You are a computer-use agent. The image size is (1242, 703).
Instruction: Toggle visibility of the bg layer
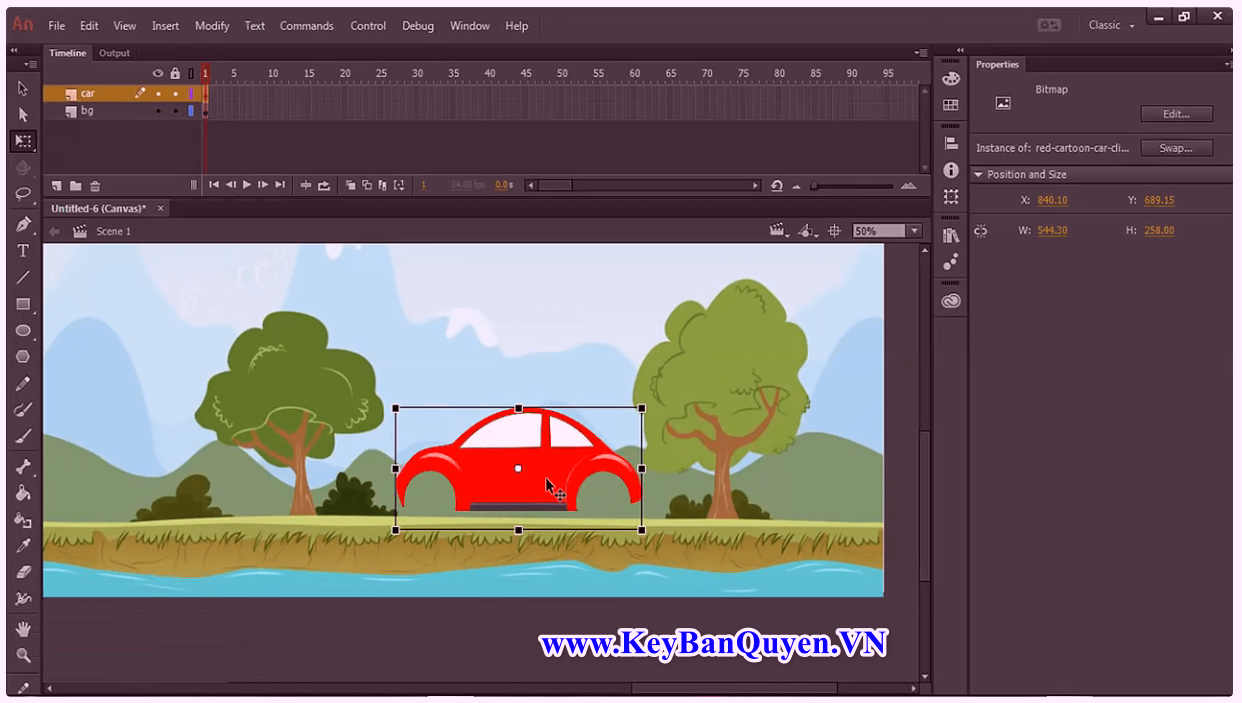(x=157, y=110)
